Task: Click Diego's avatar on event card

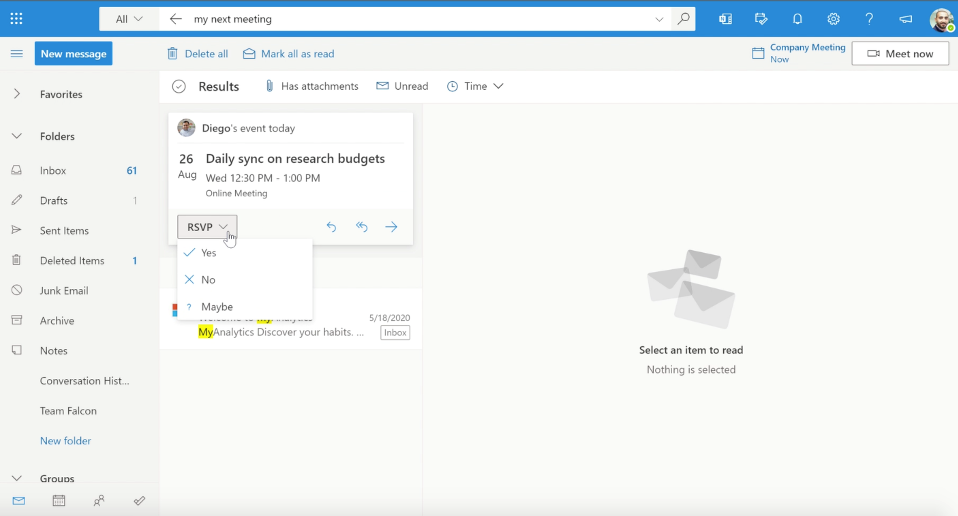Action: 186,128
